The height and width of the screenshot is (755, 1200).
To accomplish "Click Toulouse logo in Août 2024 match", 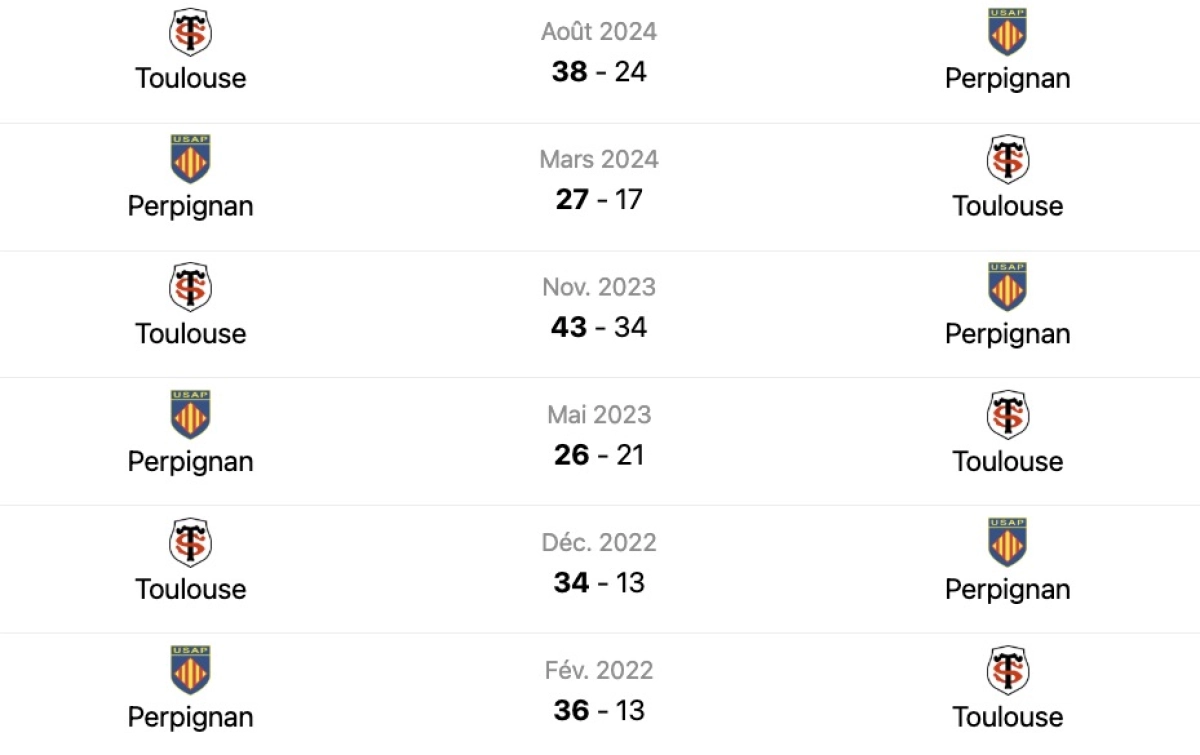I will pyautogui.click(x=190, y=32).
